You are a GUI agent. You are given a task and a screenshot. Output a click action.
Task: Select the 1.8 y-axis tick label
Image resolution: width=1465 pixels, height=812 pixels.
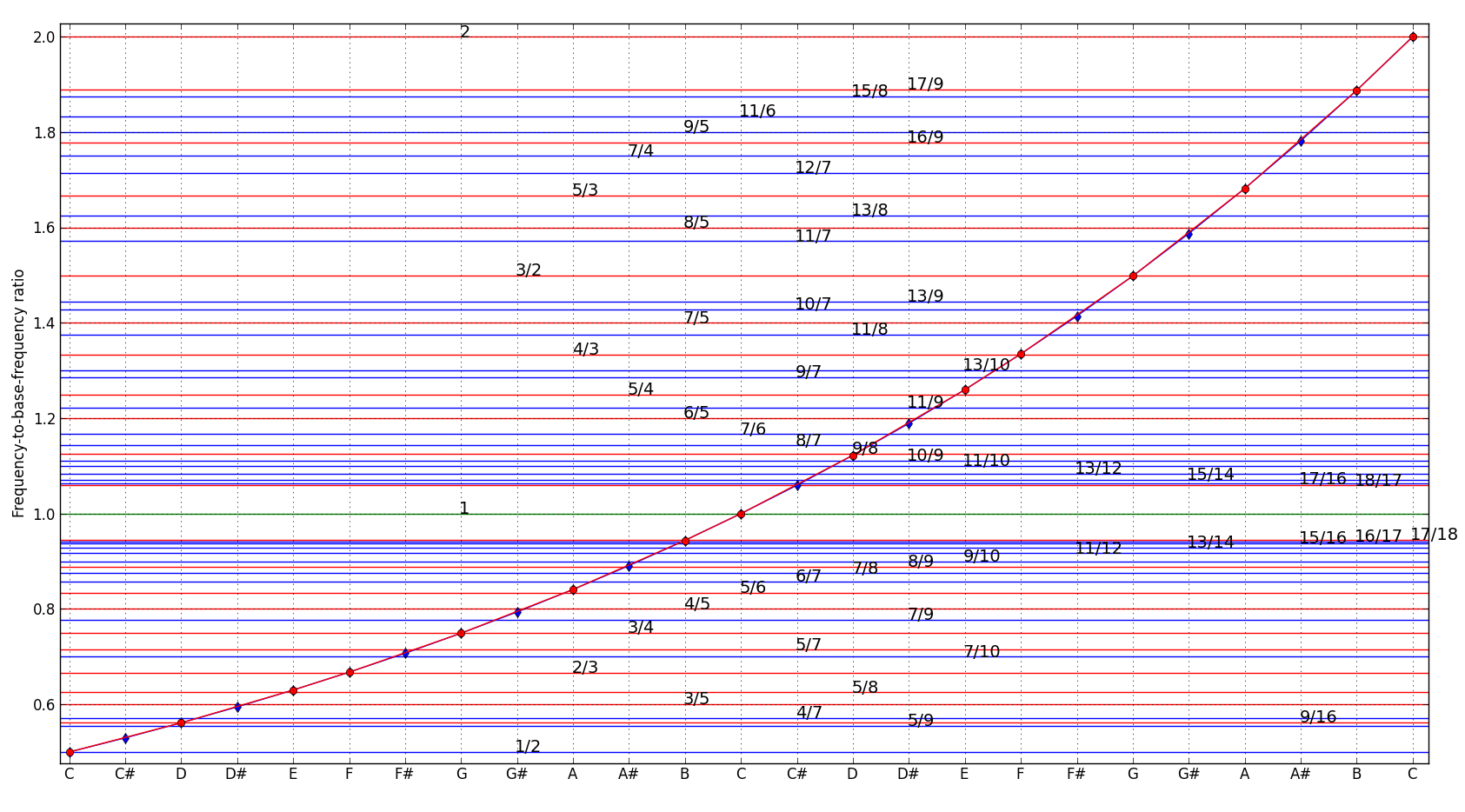(x=44, y=133)
